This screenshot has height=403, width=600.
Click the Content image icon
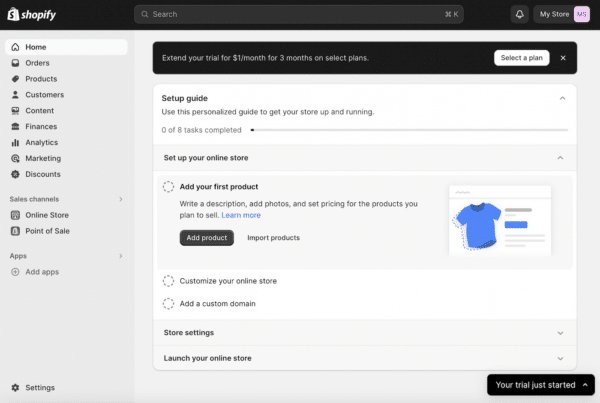[x=15, y=111]
